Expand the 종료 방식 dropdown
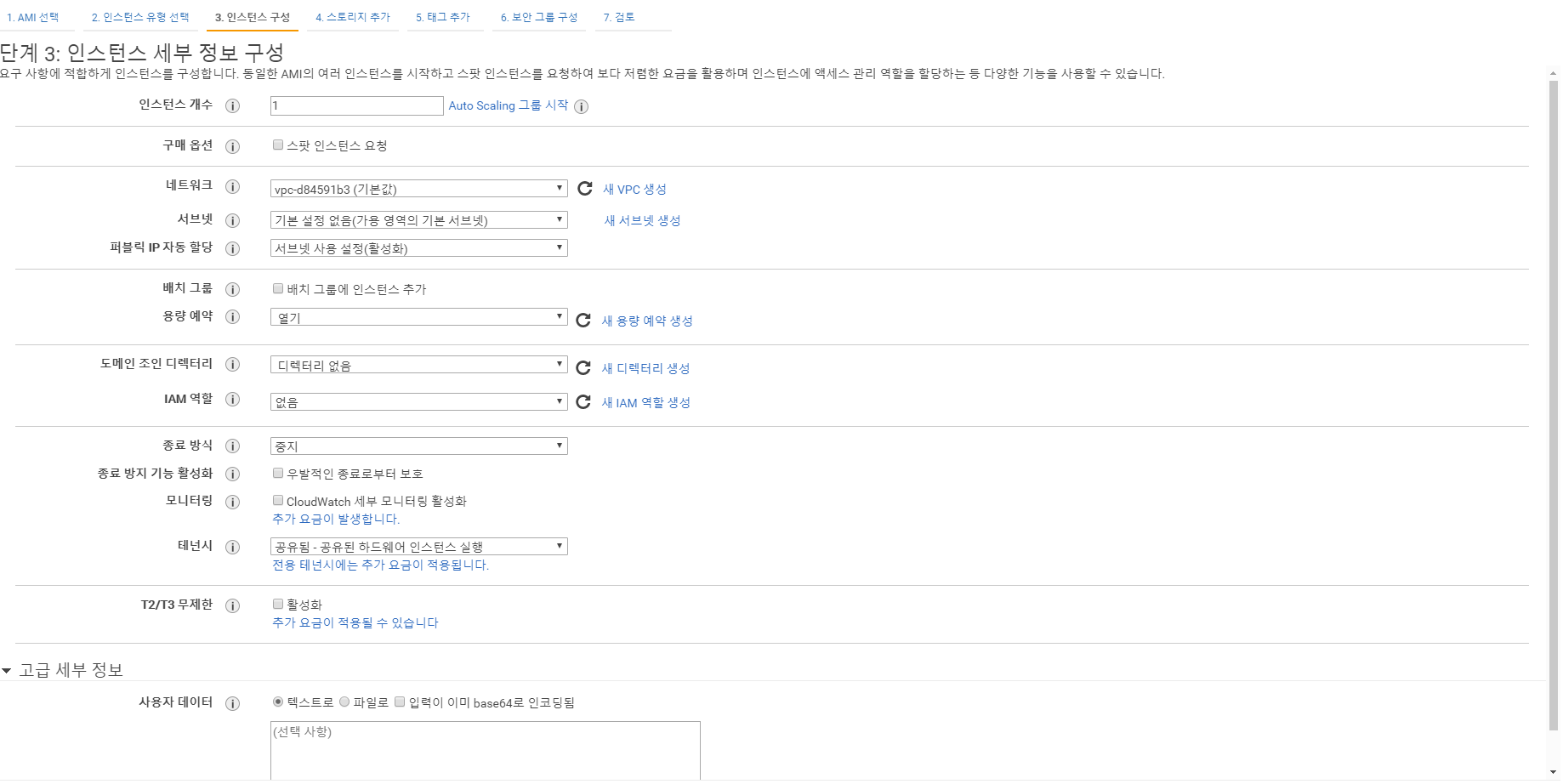1563x784 pixels. pos(418,446)
